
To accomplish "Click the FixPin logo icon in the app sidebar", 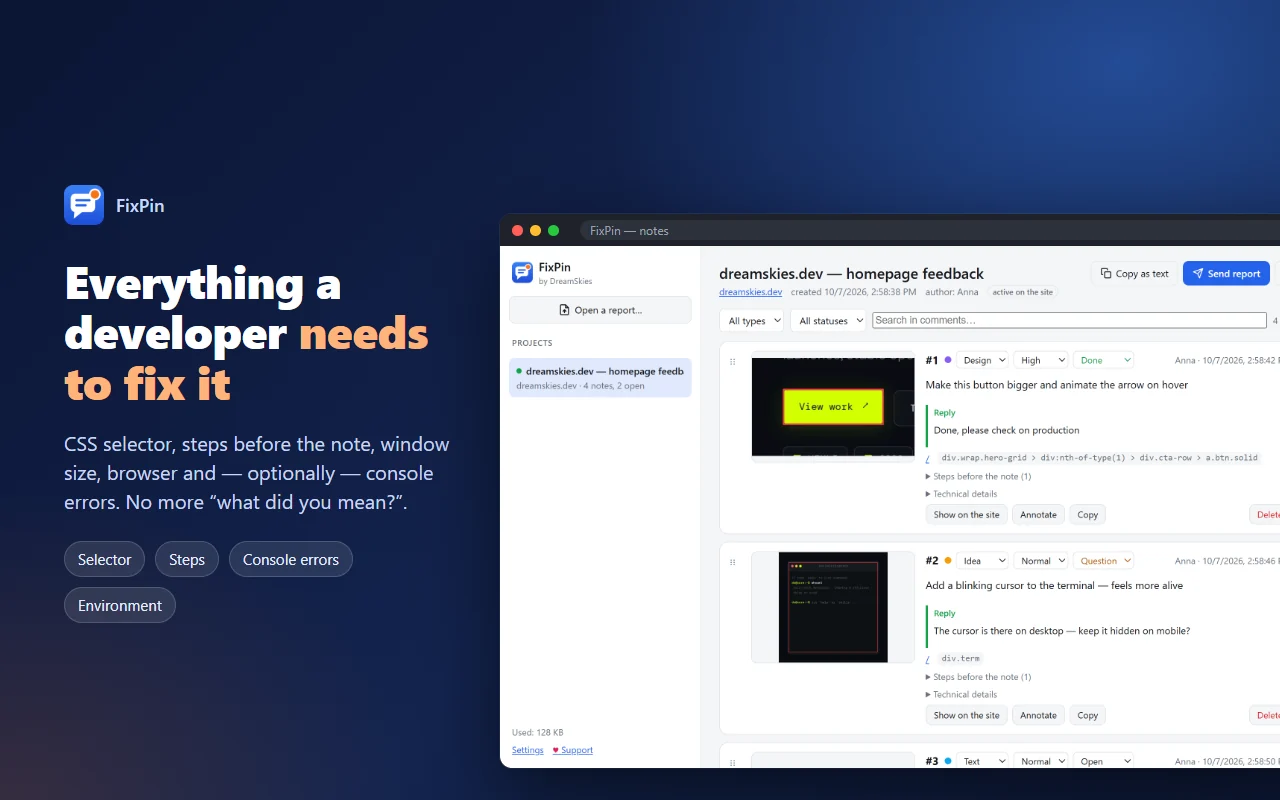I will 522,272.
